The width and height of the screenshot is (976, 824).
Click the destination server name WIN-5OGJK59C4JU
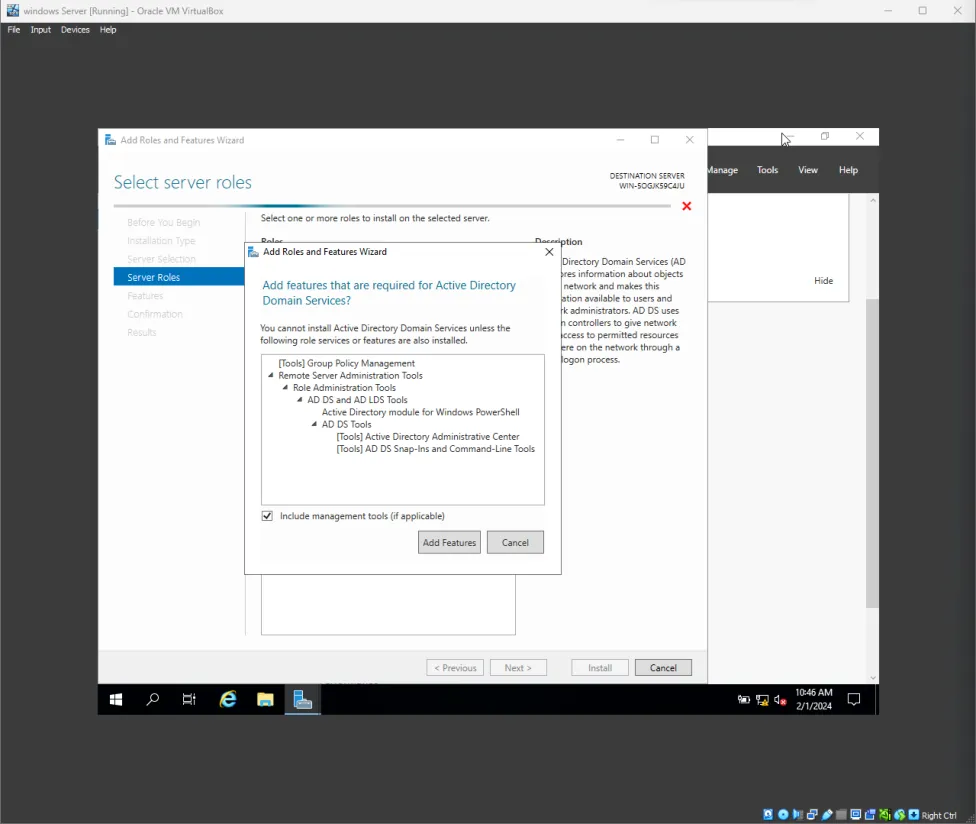click(x=652, y=186)
